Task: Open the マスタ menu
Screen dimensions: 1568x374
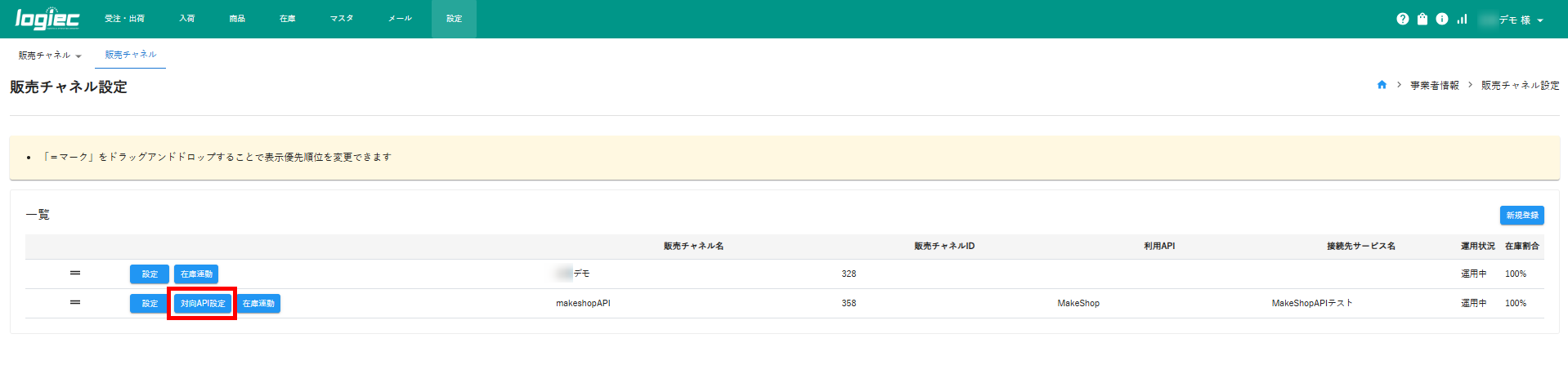Action: 341,19
